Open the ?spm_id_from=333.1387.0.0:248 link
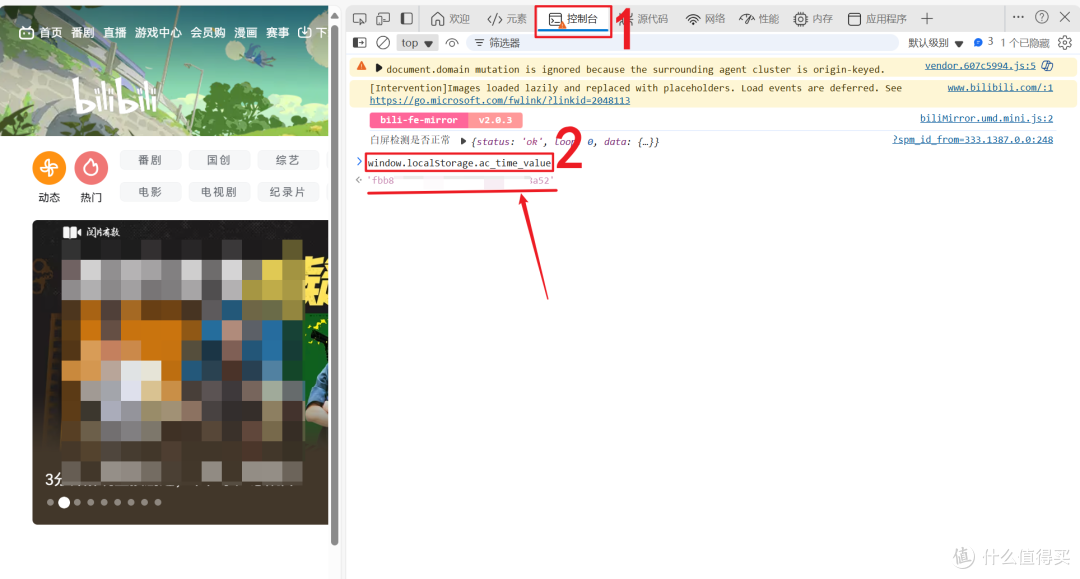 (x=973, y=140)
